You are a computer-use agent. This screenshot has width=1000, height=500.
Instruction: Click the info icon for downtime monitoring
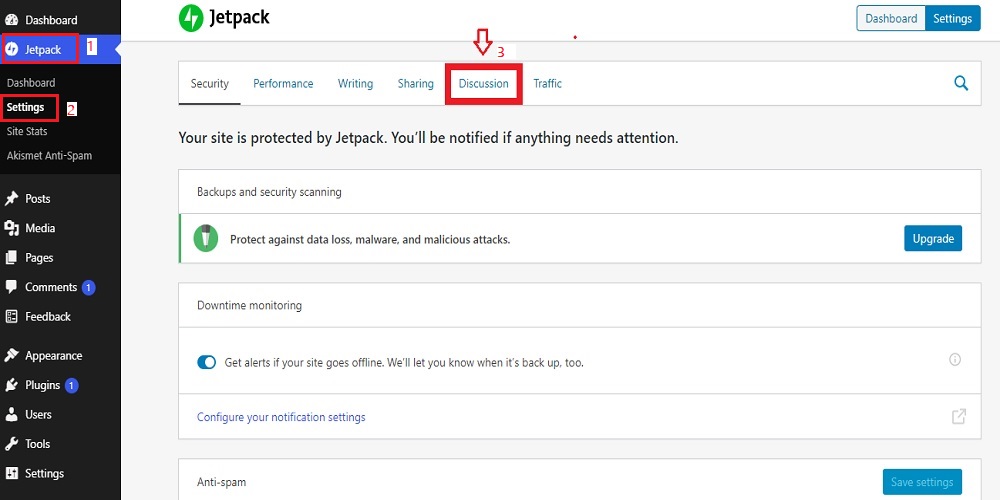(x=955, y=360)
